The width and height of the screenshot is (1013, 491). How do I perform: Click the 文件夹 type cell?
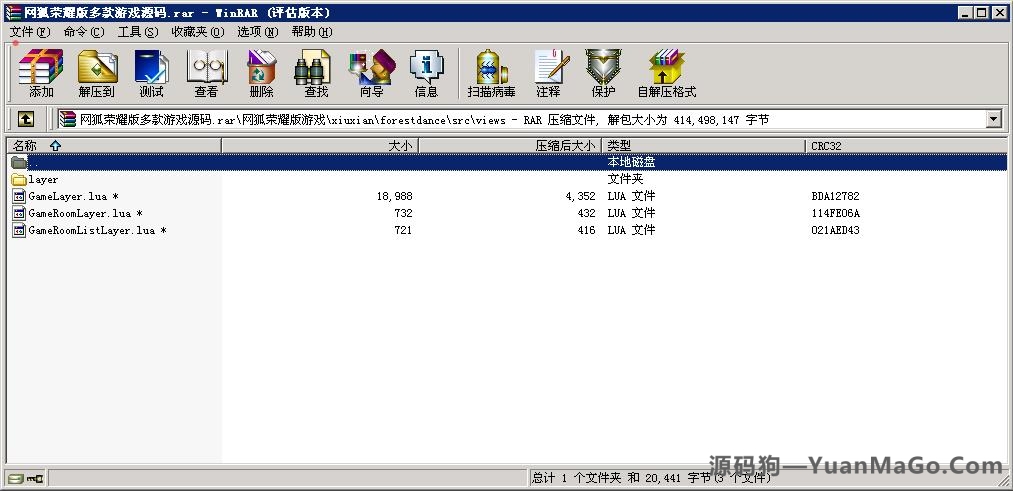pyautogui.click(x=625, y=180)
